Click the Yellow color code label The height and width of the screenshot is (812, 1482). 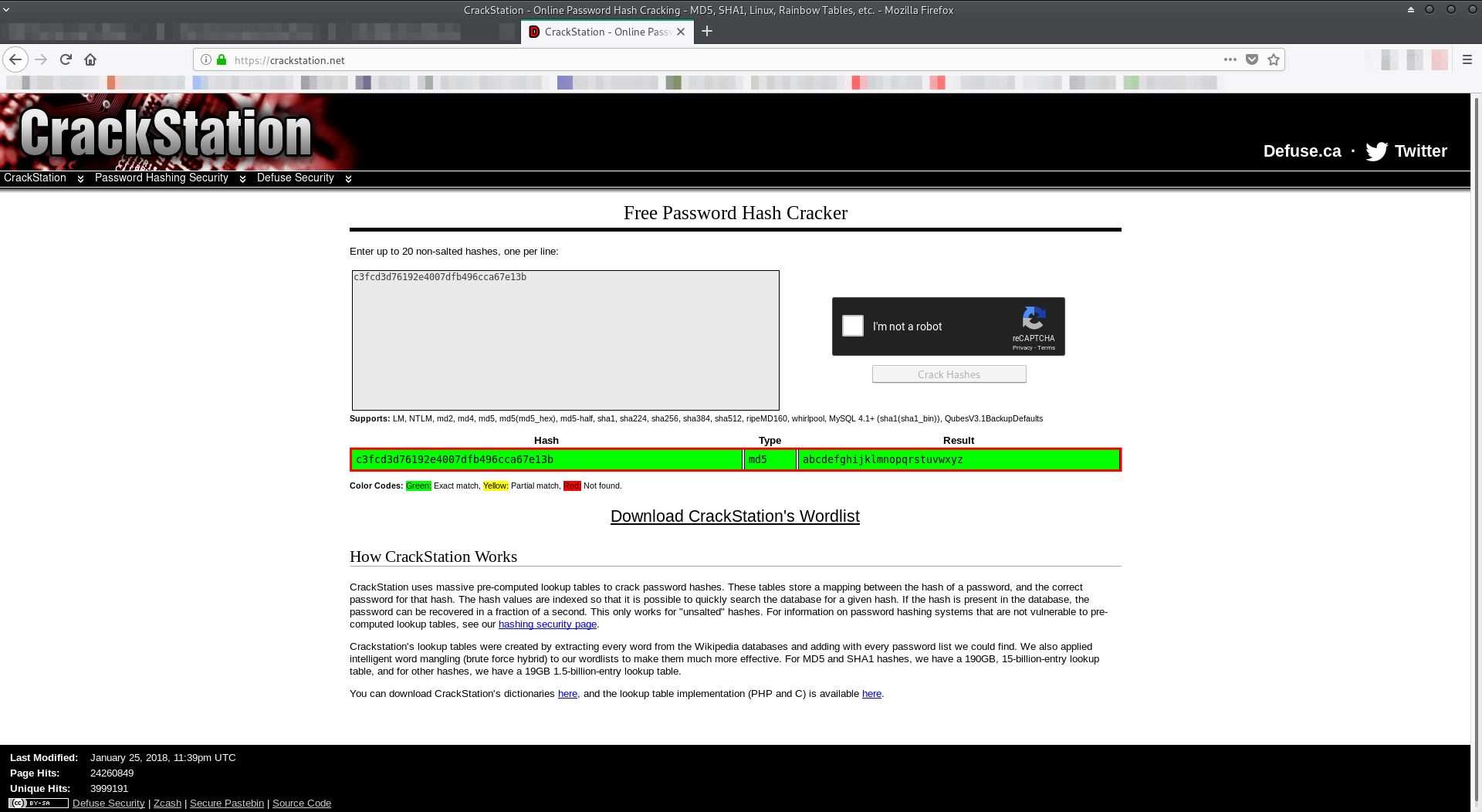coord(496,486)
